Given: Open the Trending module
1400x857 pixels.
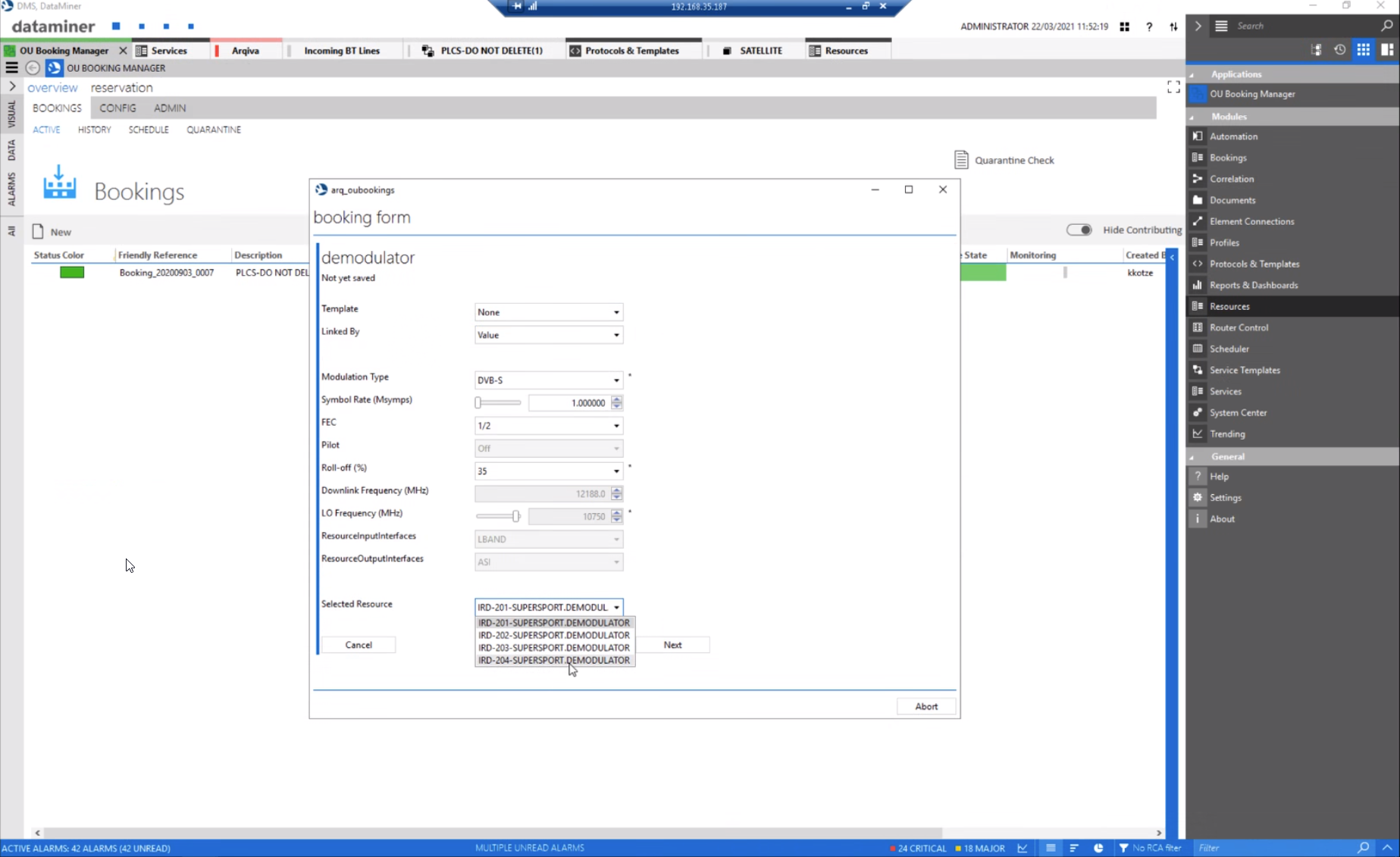Looking at the screenshot, I should coord(1226,433).
